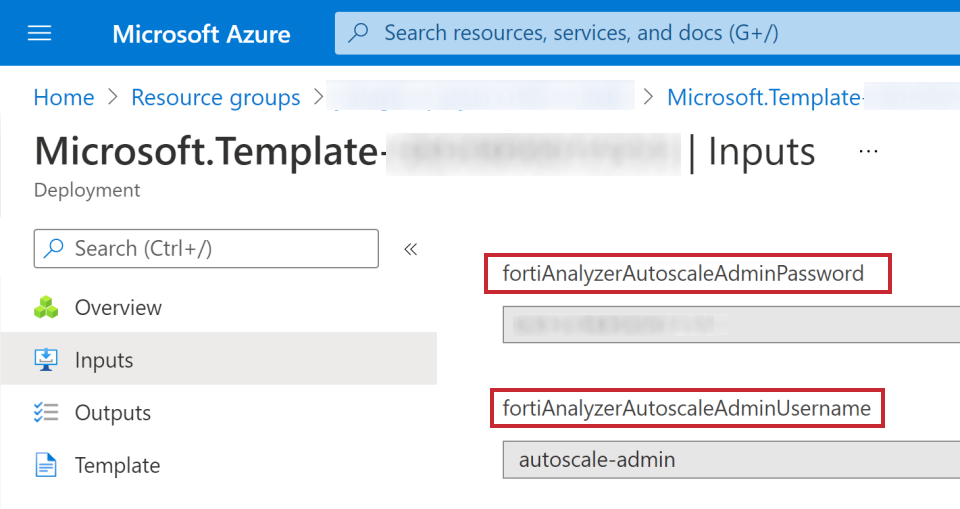Focus the sidebar Search (Ctrl+/) field
Image resolution: width=960 pixels, height=509 pixels.
click(206, 249)
